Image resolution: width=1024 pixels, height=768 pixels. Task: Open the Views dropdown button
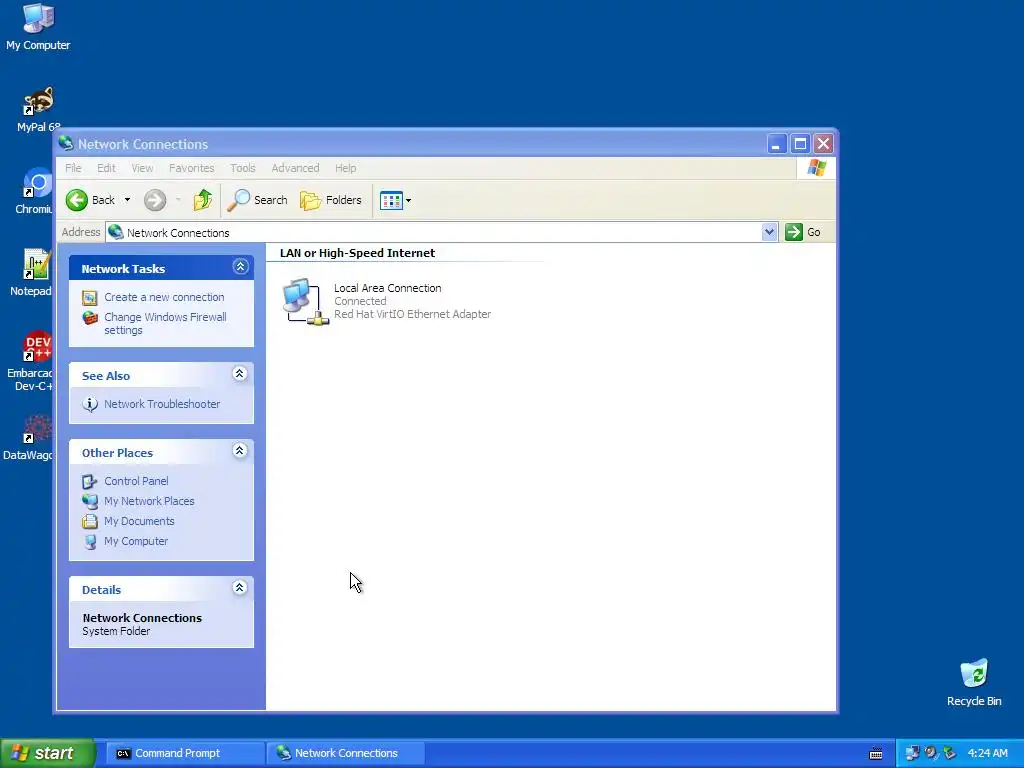(395, 200)
